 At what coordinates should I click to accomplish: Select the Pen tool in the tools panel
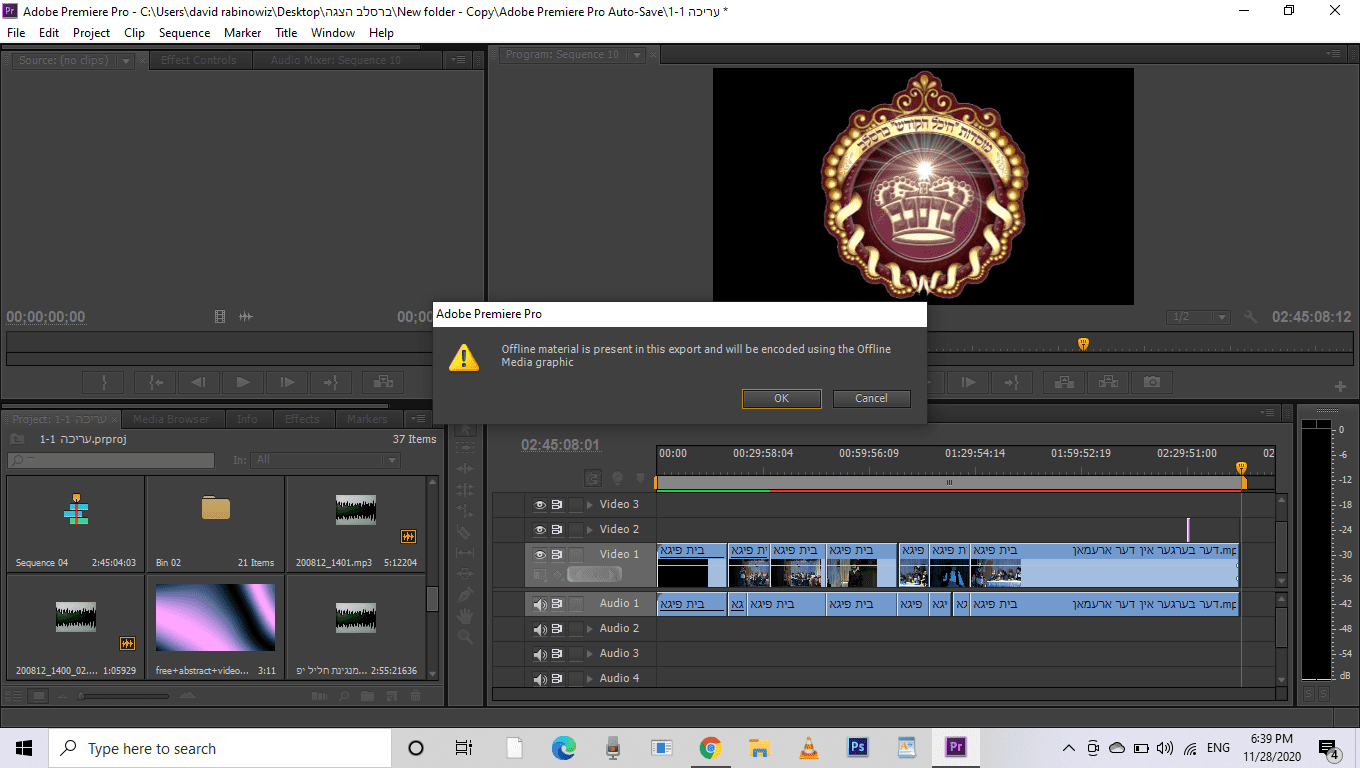point(464,594)
